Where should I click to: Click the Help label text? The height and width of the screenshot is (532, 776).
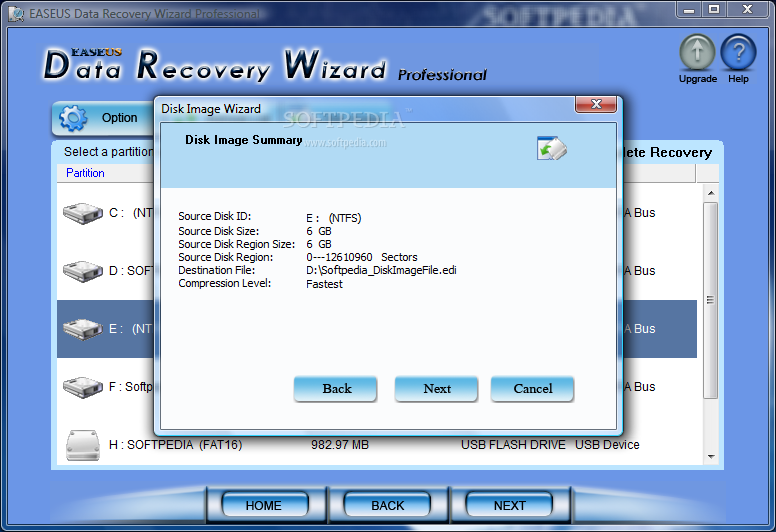pos(738,79)
